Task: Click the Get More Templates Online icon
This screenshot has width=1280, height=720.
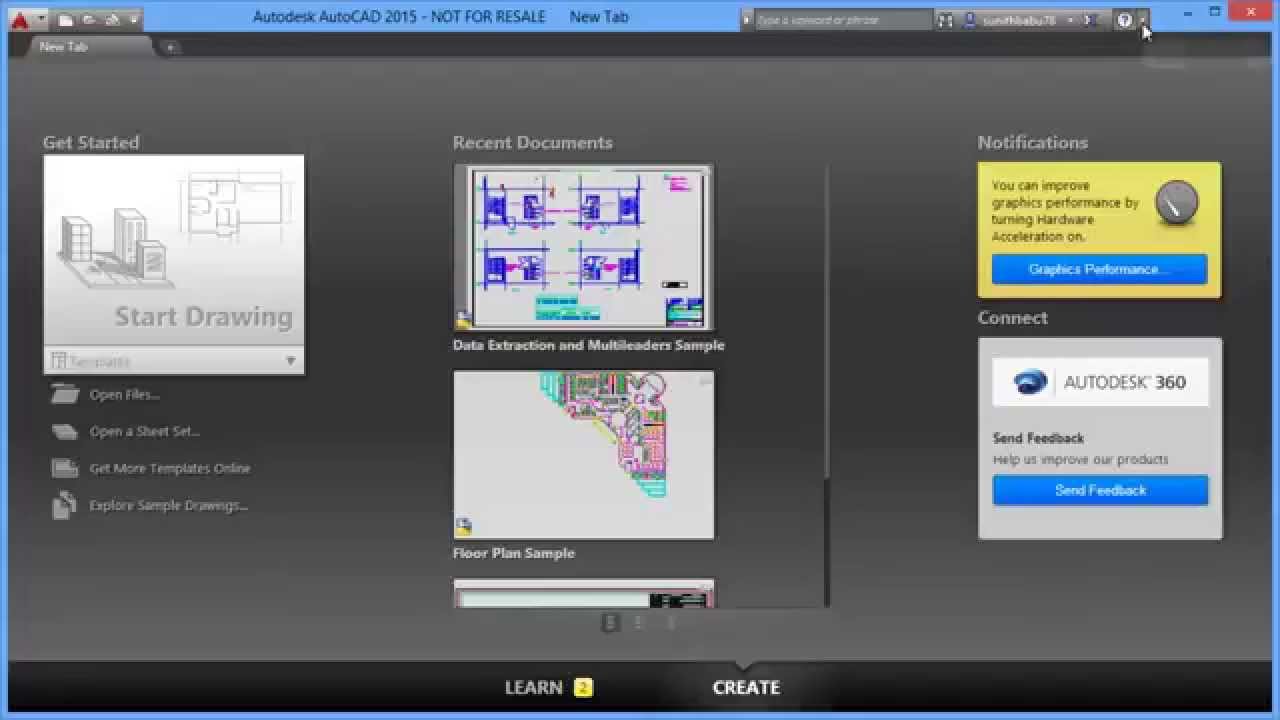Action: point(65,468)
